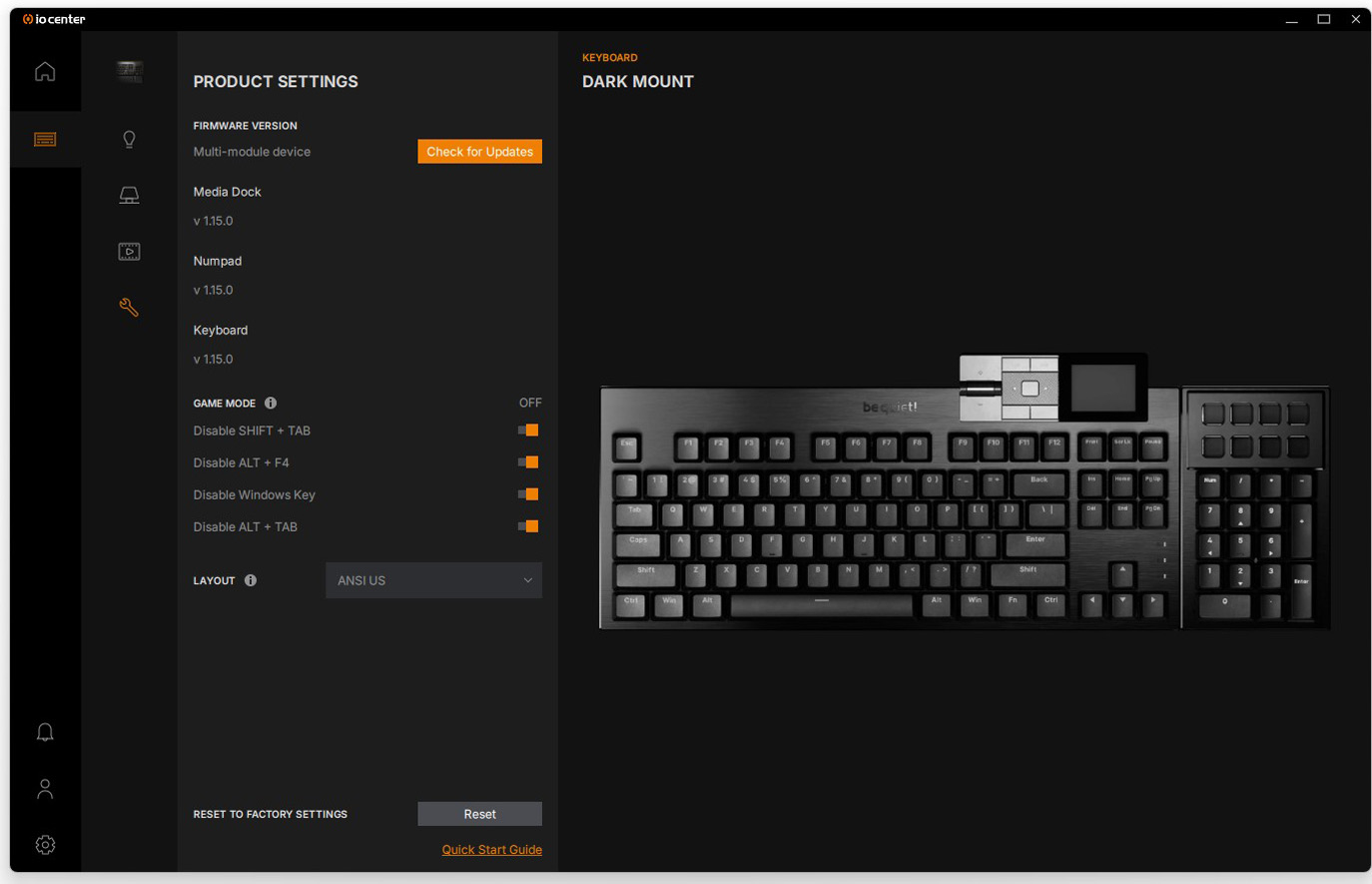
Task: Toggle Disable SHIFT + TAB switch
Action: [x=528, y=431]
